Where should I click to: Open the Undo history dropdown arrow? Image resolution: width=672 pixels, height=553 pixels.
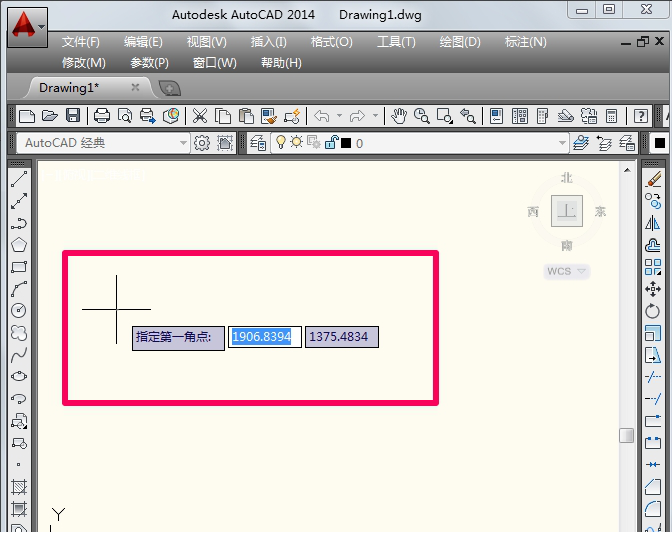tap(339, 115)
